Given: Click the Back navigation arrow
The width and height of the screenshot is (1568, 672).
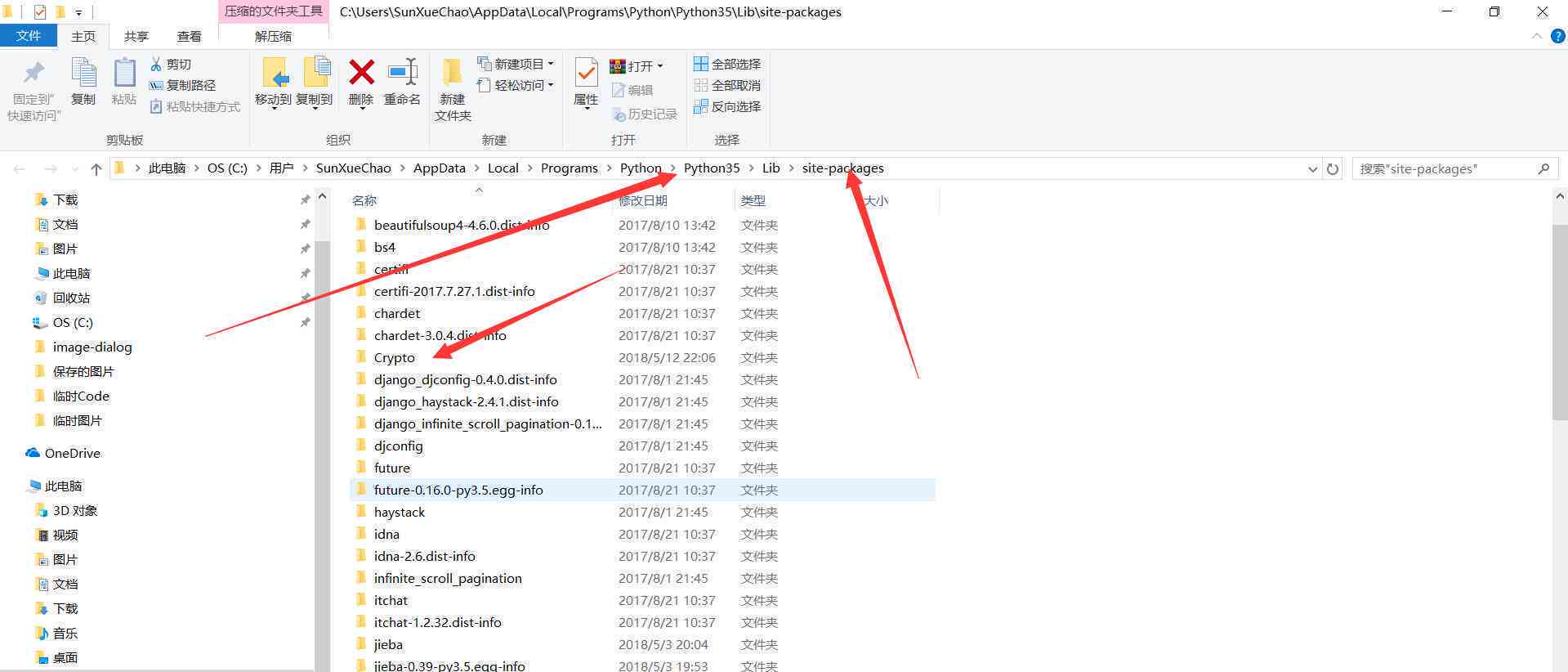Looking at the screenshot, I should point(20,168).
